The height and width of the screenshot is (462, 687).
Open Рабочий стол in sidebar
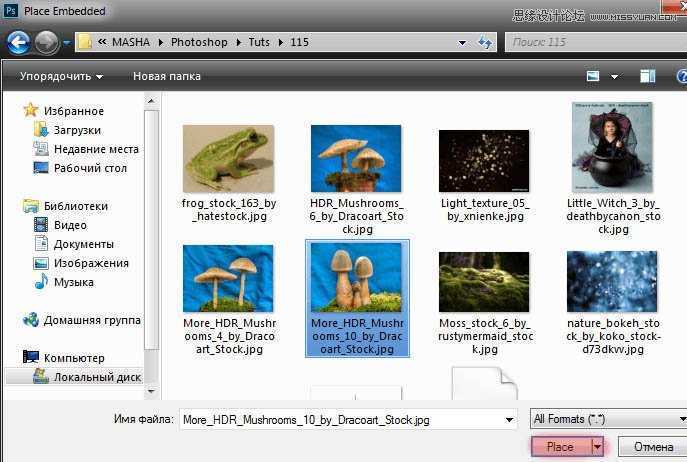tap(90, 168)
